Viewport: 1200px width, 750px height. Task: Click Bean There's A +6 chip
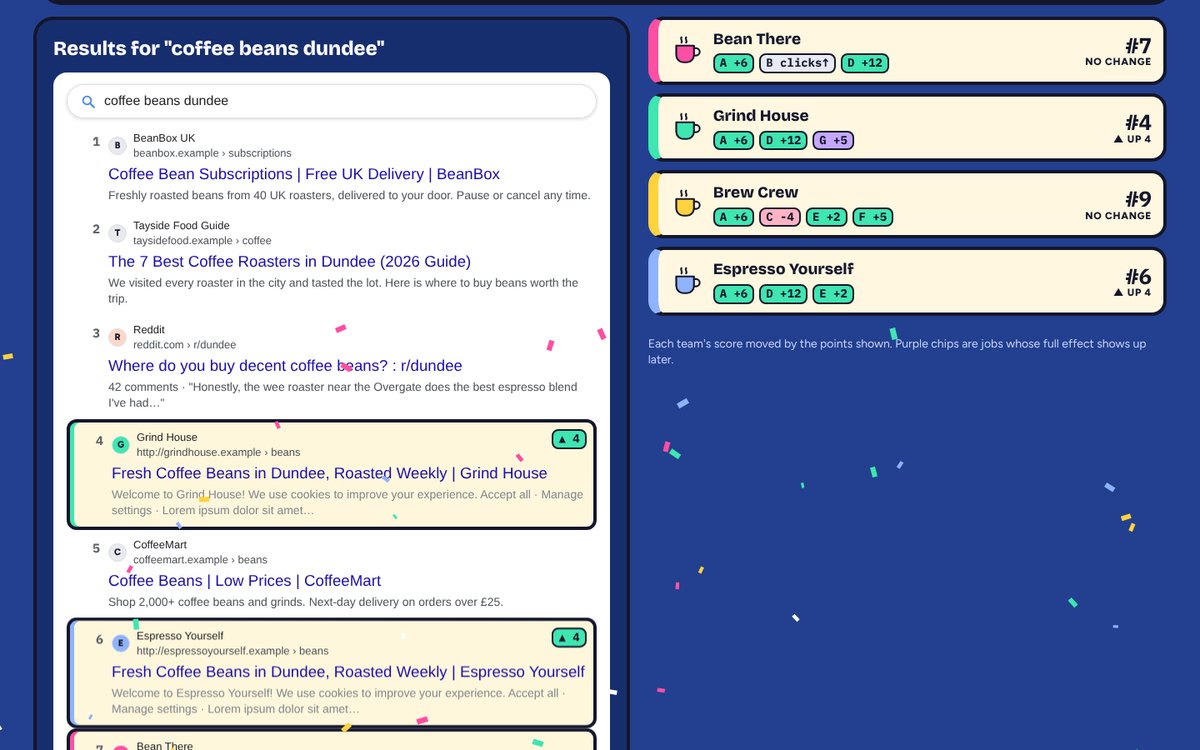[734, 63]
